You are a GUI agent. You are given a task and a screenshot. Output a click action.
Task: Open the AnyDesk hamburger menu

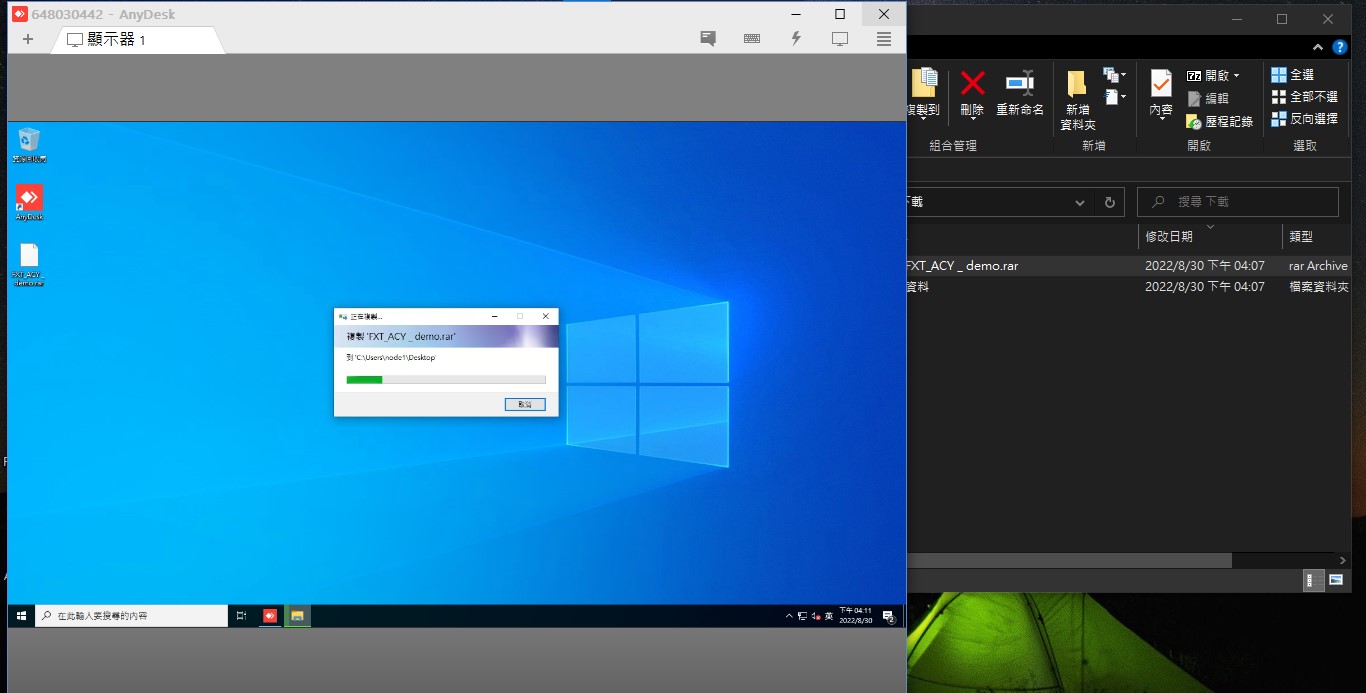(884, 39)
